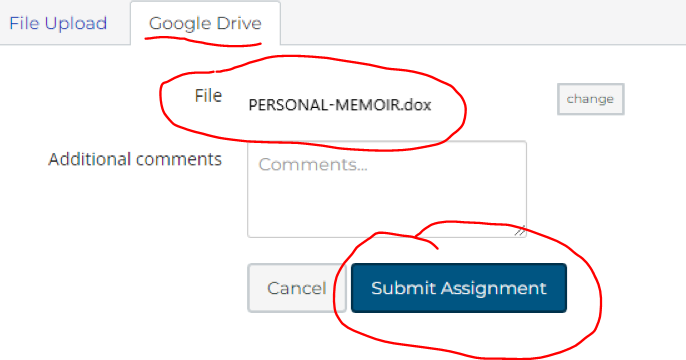
Task: Submit the assignment with the blue button
Action: click(459, 288)
